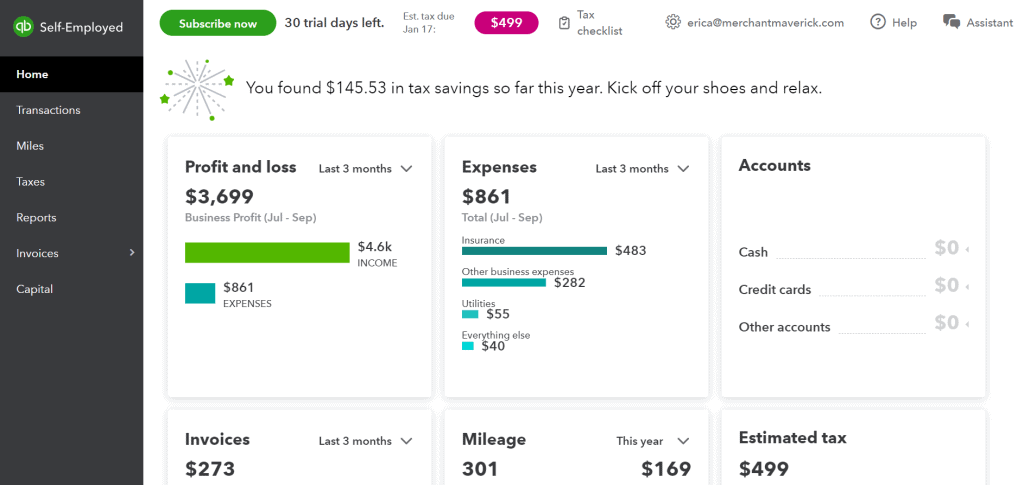The width and height of the screenshot is (1024, 485).
Task: Open Miles in the sidebar
Action: [30, 146]
